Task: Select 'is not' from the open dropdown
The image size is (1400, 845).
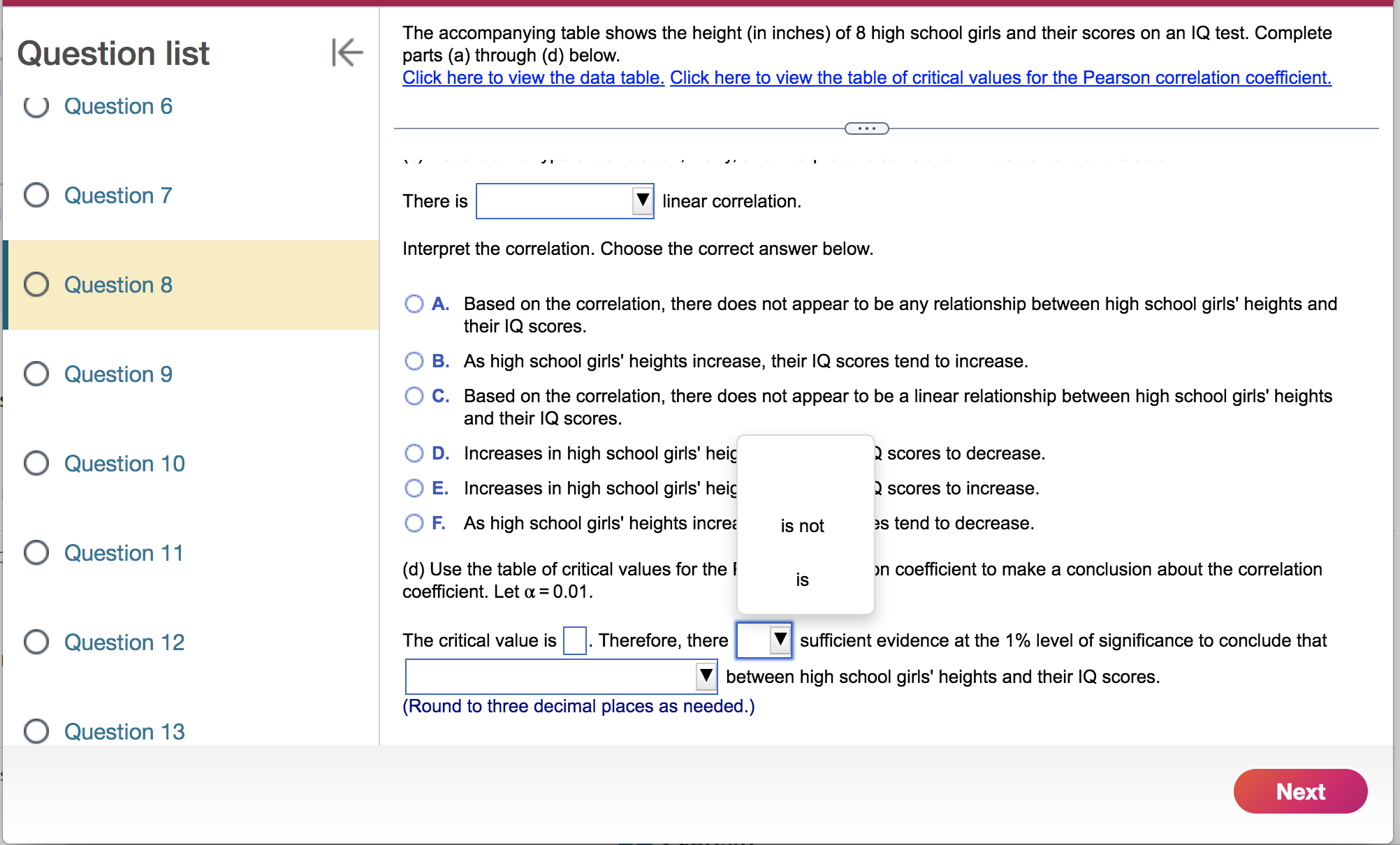Action: 803,526
